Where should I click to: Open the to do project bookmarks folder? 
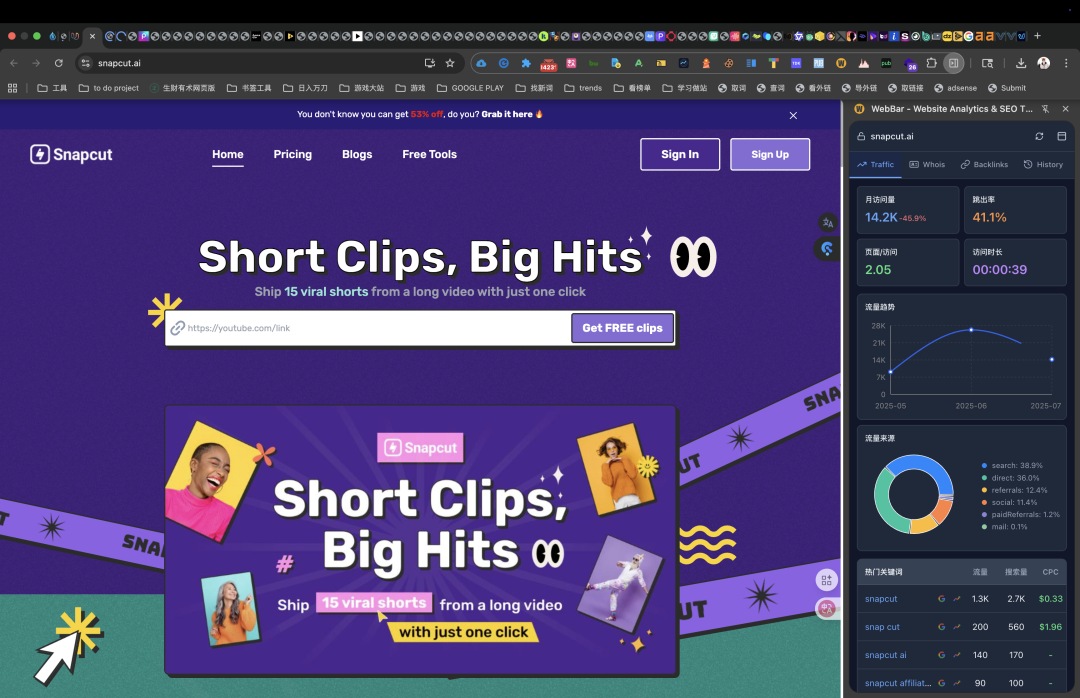click(x=109, y=88)
